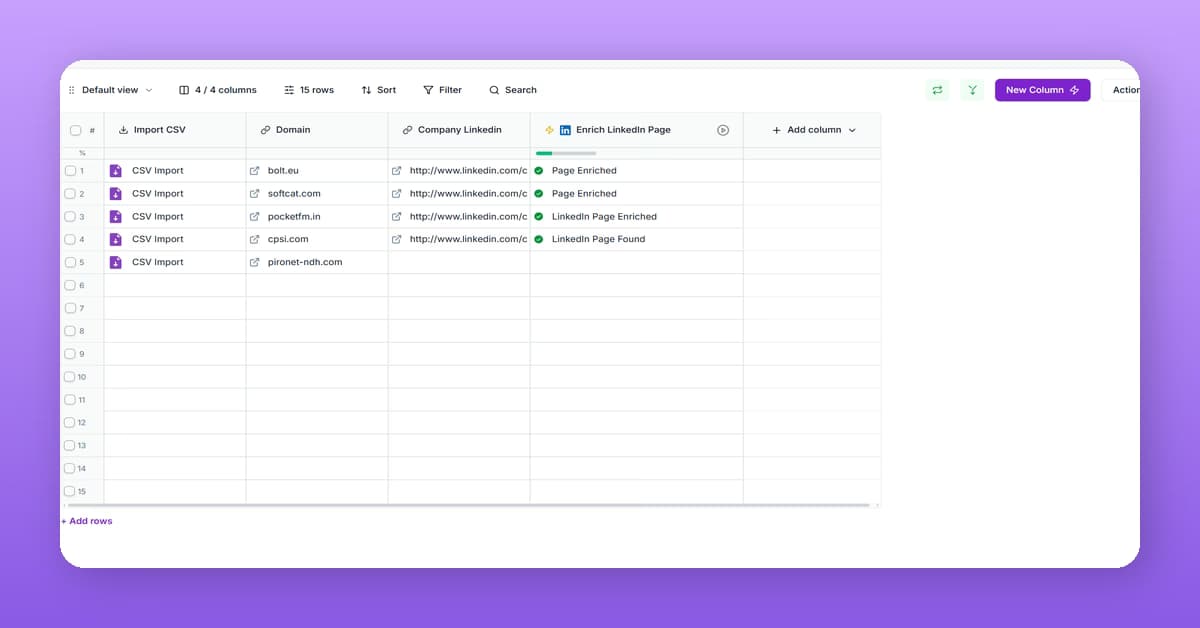
Task: Open the Filter menu item
Action: click(x=442, y=89)
